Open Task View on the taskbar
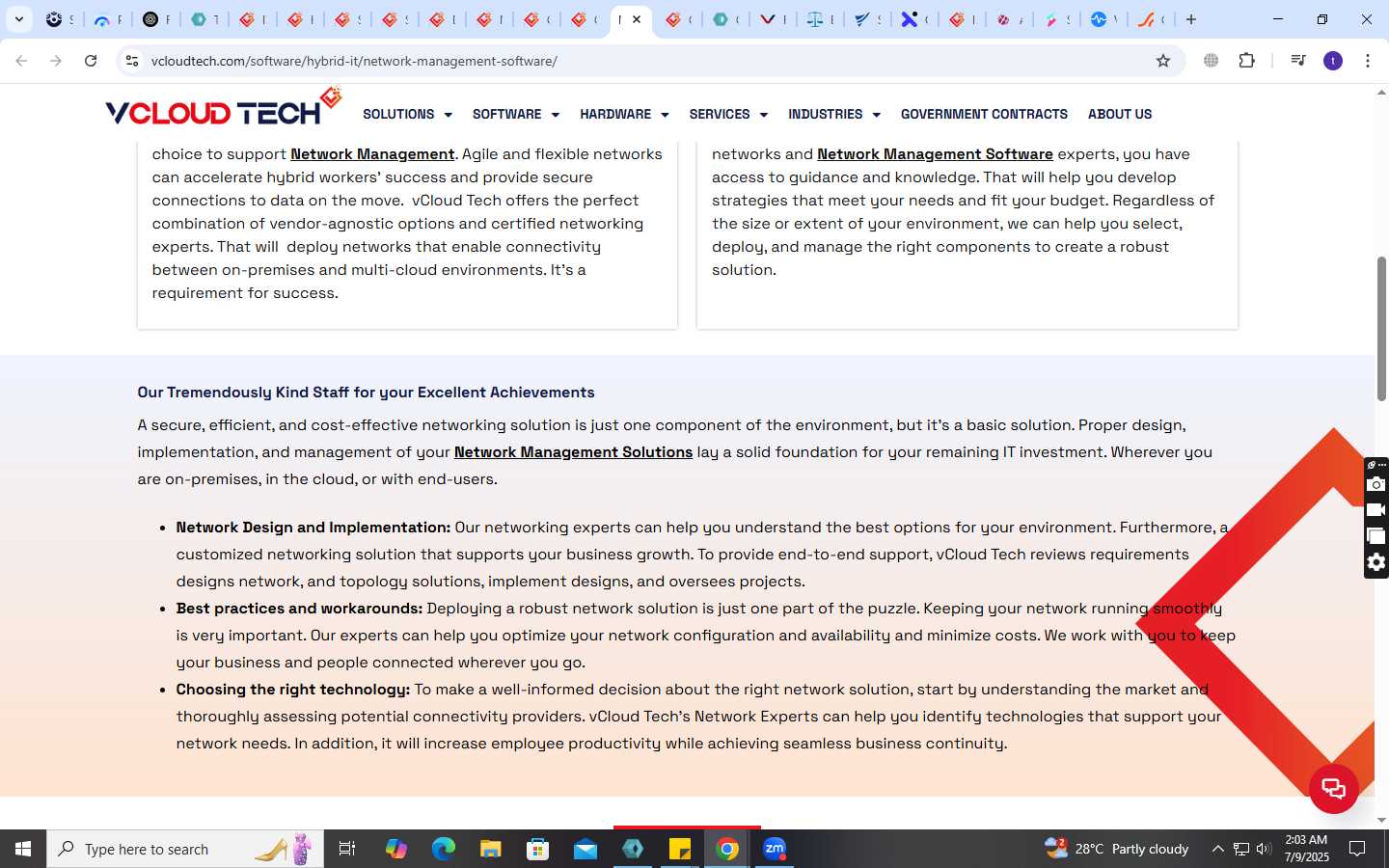This screenshot has height=868, width=1389. [x=347, y=849]
